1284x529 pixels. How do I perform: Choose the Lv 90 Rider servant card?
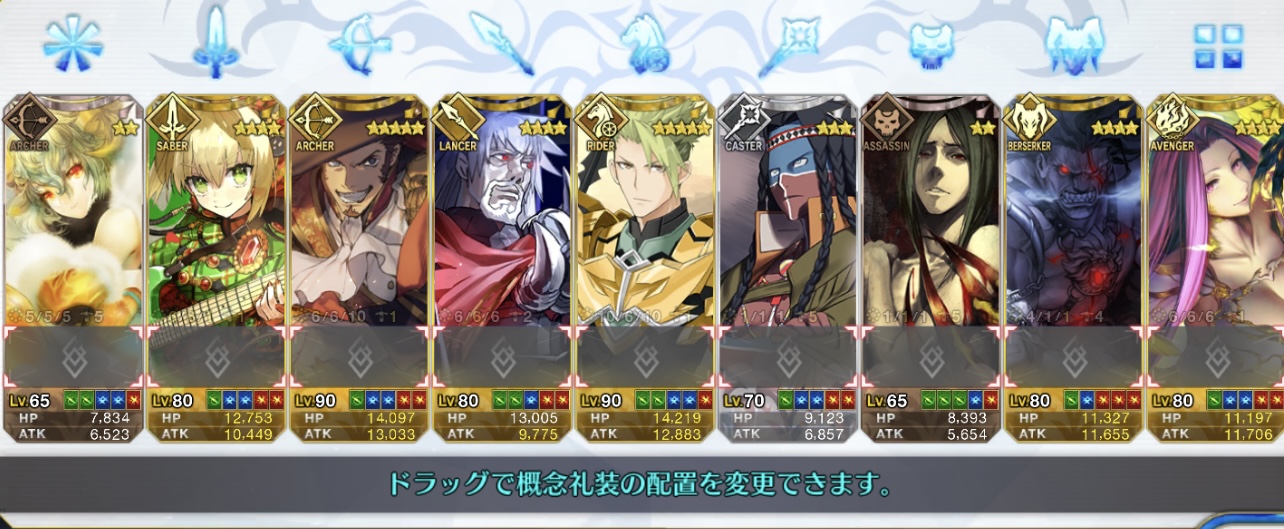tap(644, 268)
